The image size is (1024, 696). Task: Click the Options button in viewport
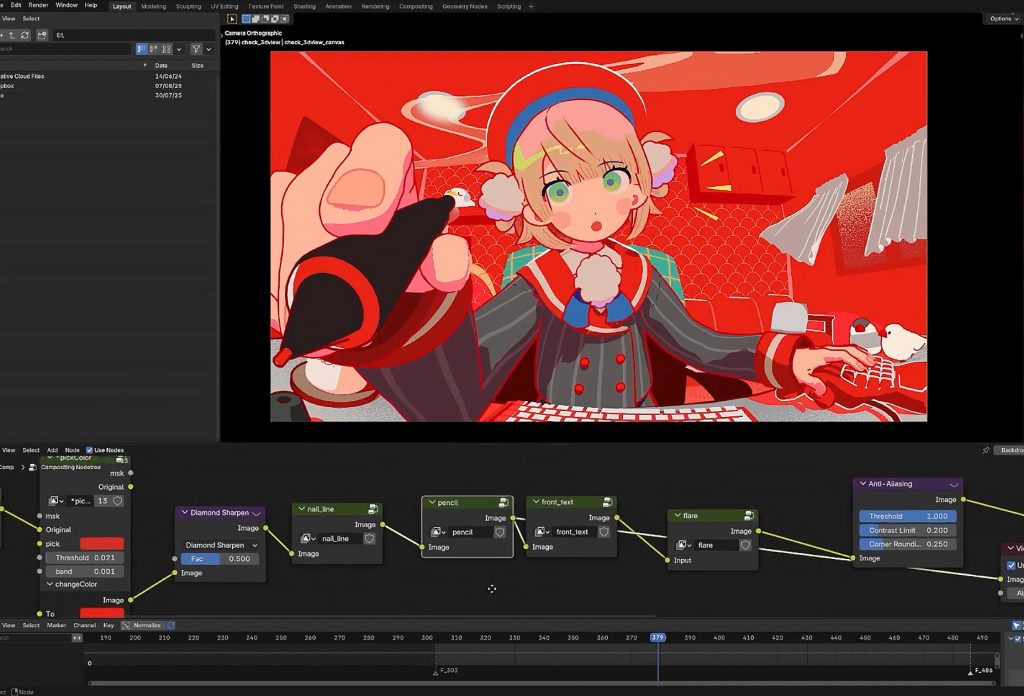click(1001, 18)
